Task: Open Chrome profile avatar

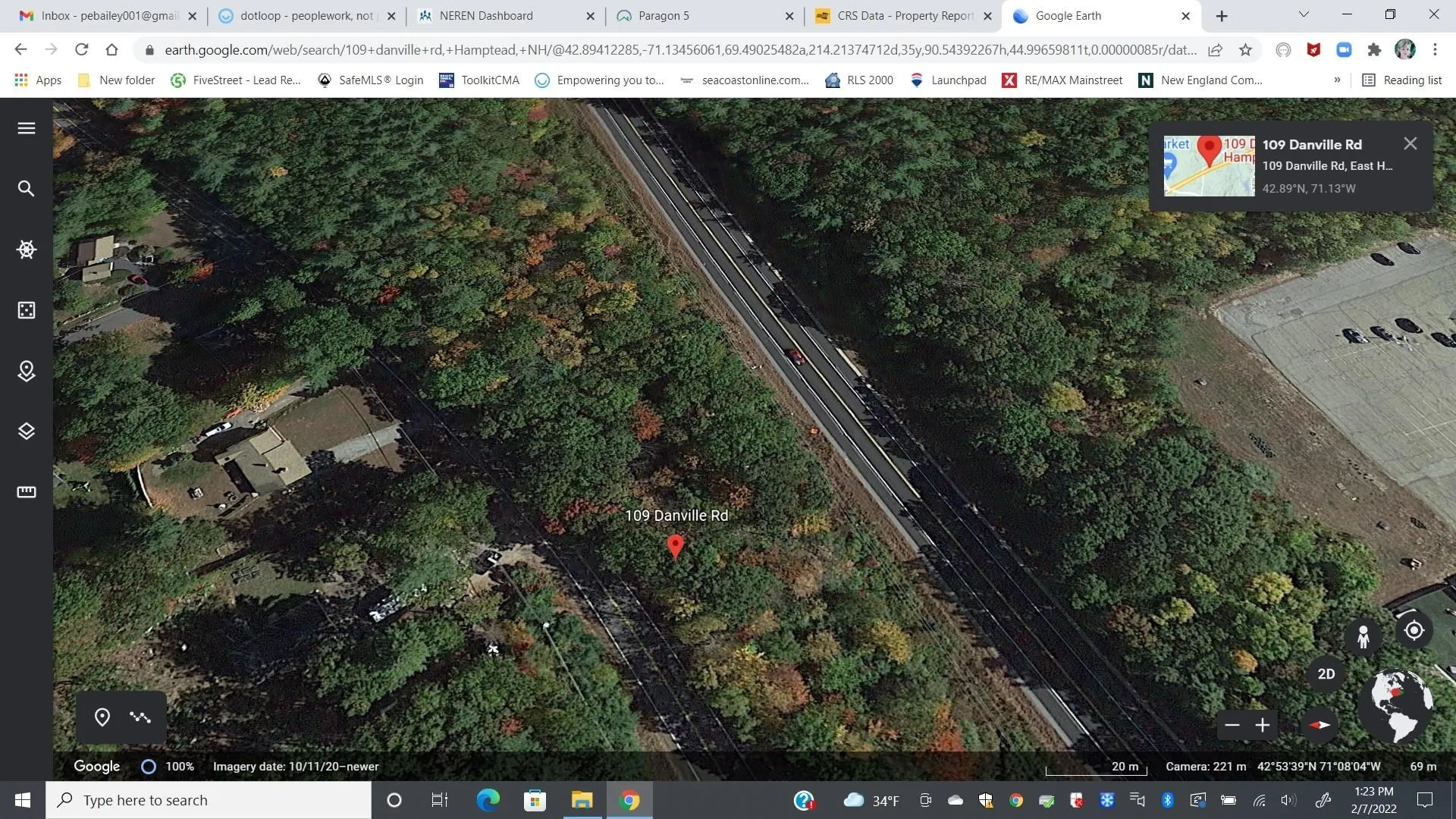Action: [x=1405, y=50]
